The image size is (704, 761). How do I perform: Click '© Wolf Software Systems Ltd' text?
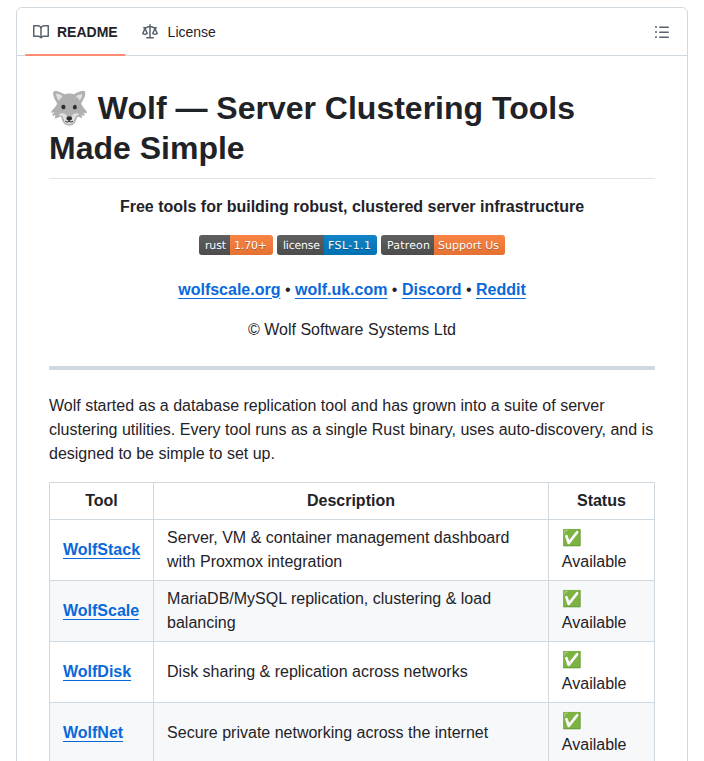352,330
